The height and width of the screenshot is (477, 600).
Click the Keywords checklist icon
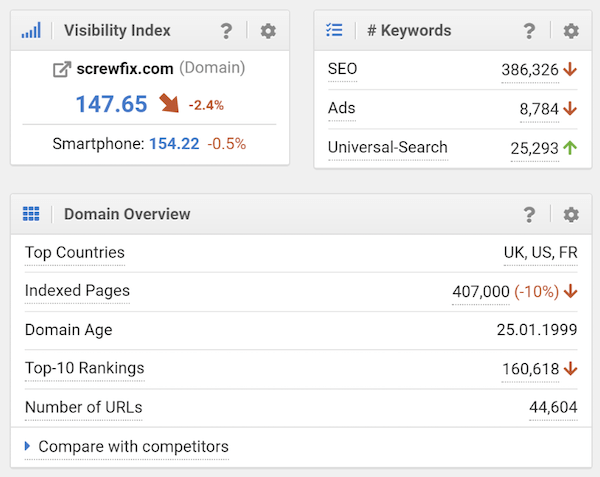coord(335,31)
